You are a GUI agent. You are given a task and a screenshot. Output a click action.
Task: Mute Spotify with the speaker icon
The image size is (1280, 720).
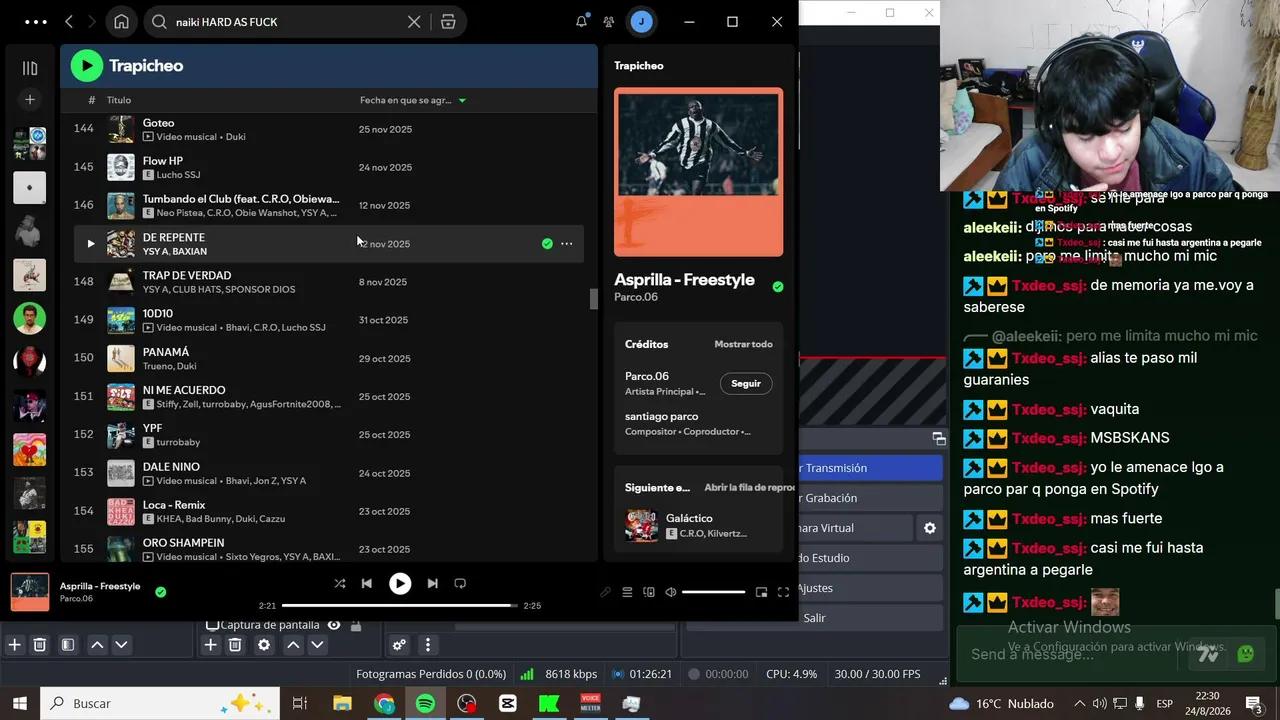pos(671,593)
